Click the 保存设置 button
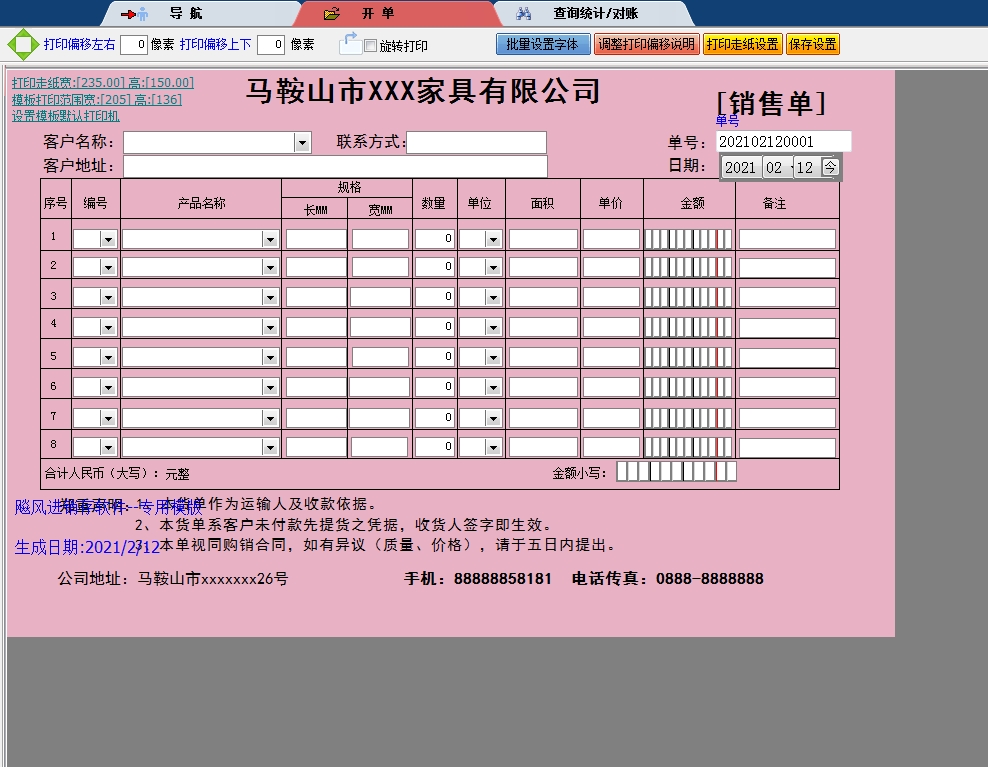 pyautogui.click(x=812, y=44)
